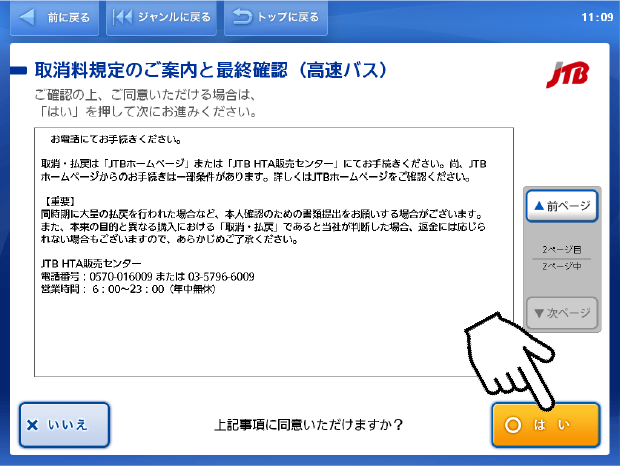Tap the ご確認の上、ご同意いただける場合は instruction
This screenshot has width=621, height=466.
[145, 95]
